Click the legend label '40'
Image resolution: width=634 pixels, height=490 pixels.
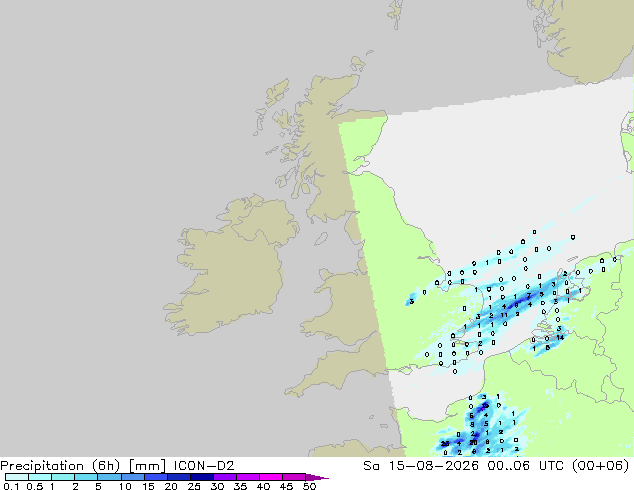point(263,486)
